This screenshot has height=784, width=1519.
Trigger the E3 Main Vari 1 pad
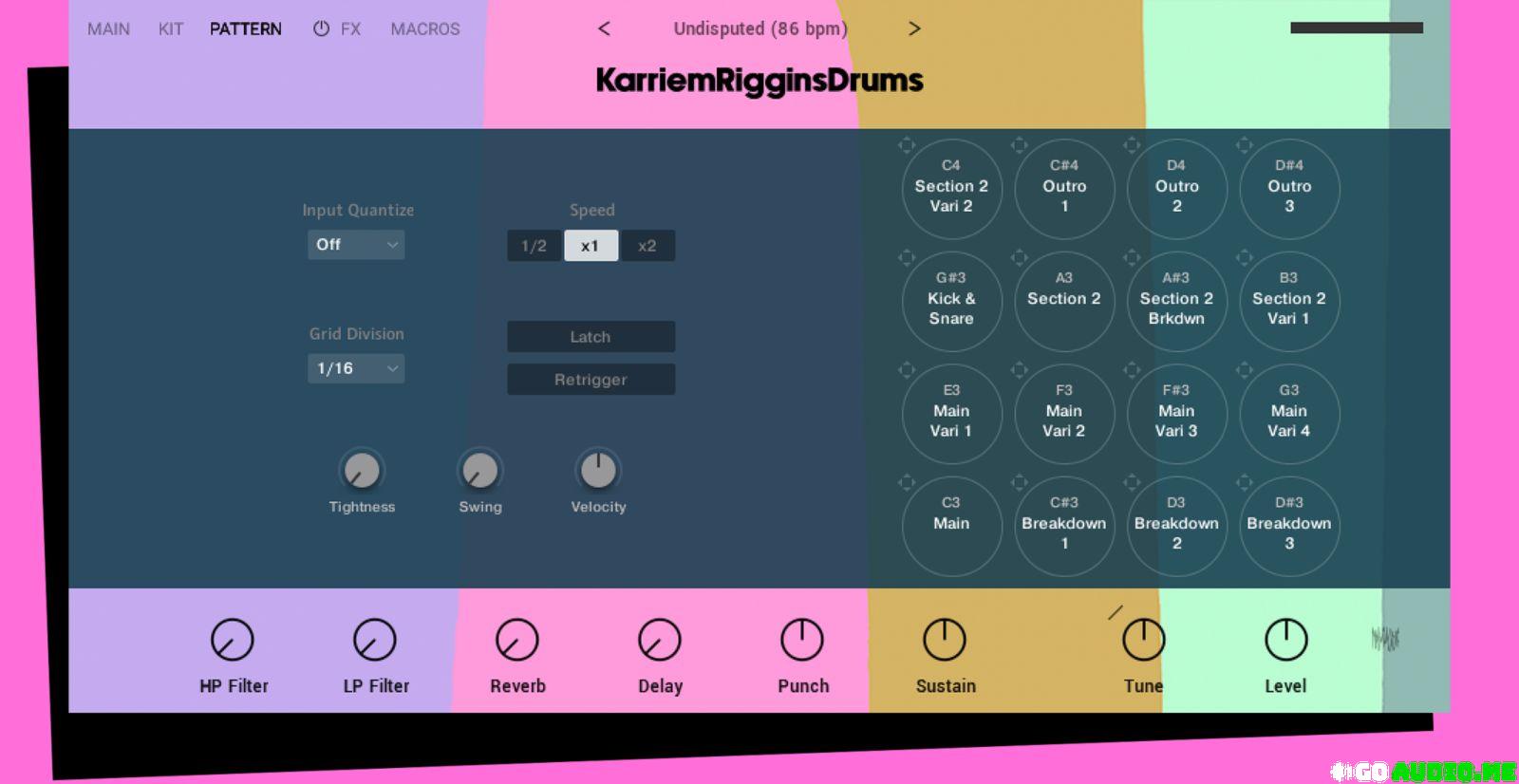951,414
